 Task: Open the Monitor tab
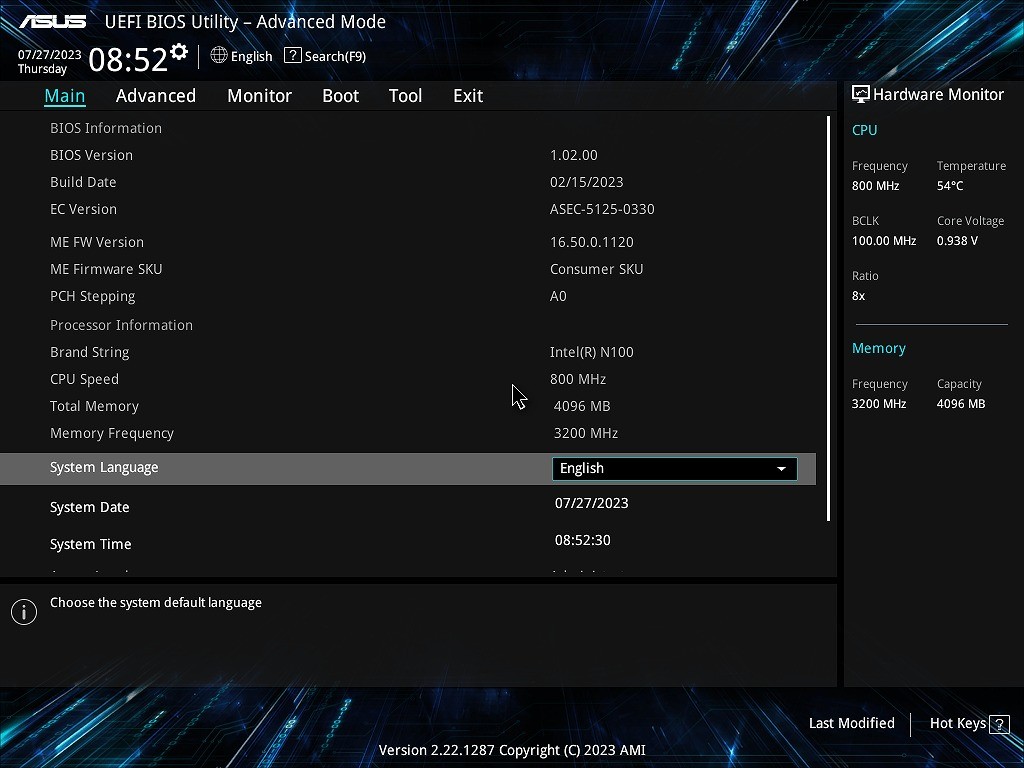point(259,95)
